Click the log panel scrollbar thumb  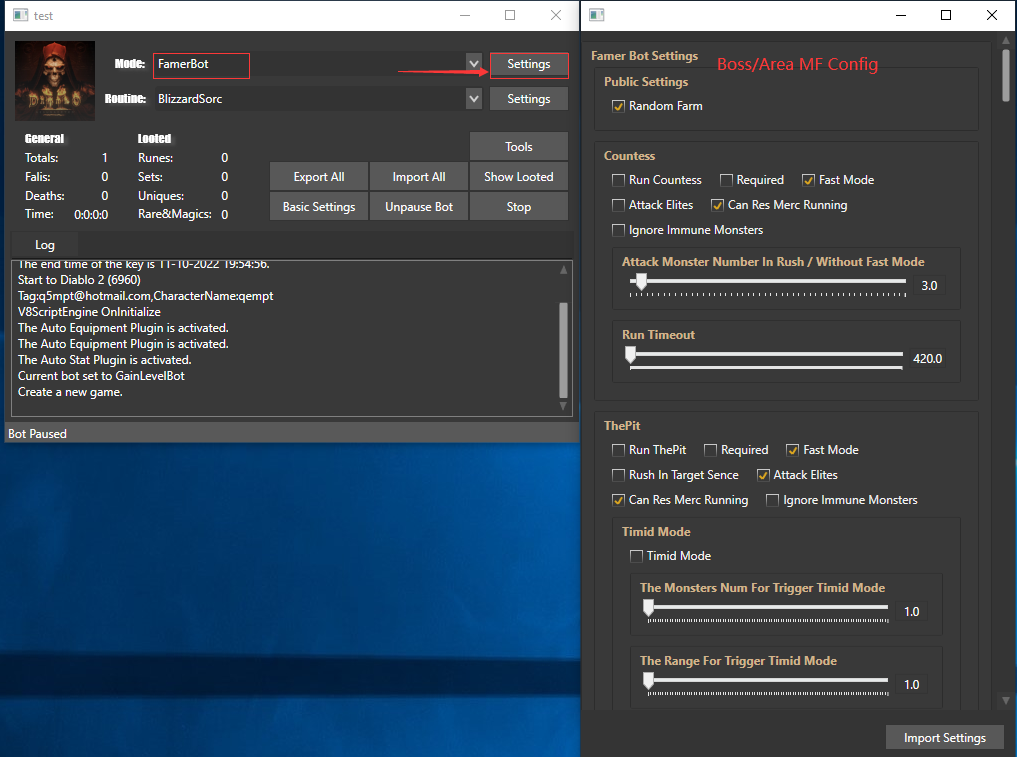click(563, 350)
